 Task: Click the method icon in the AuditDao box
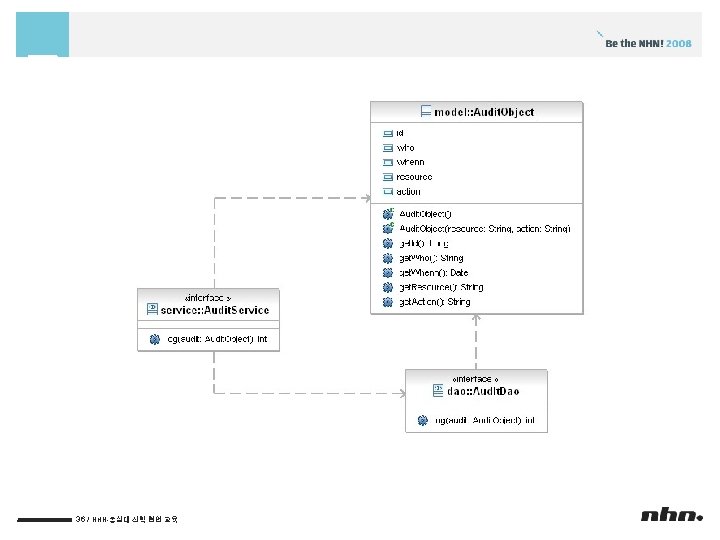422,421
